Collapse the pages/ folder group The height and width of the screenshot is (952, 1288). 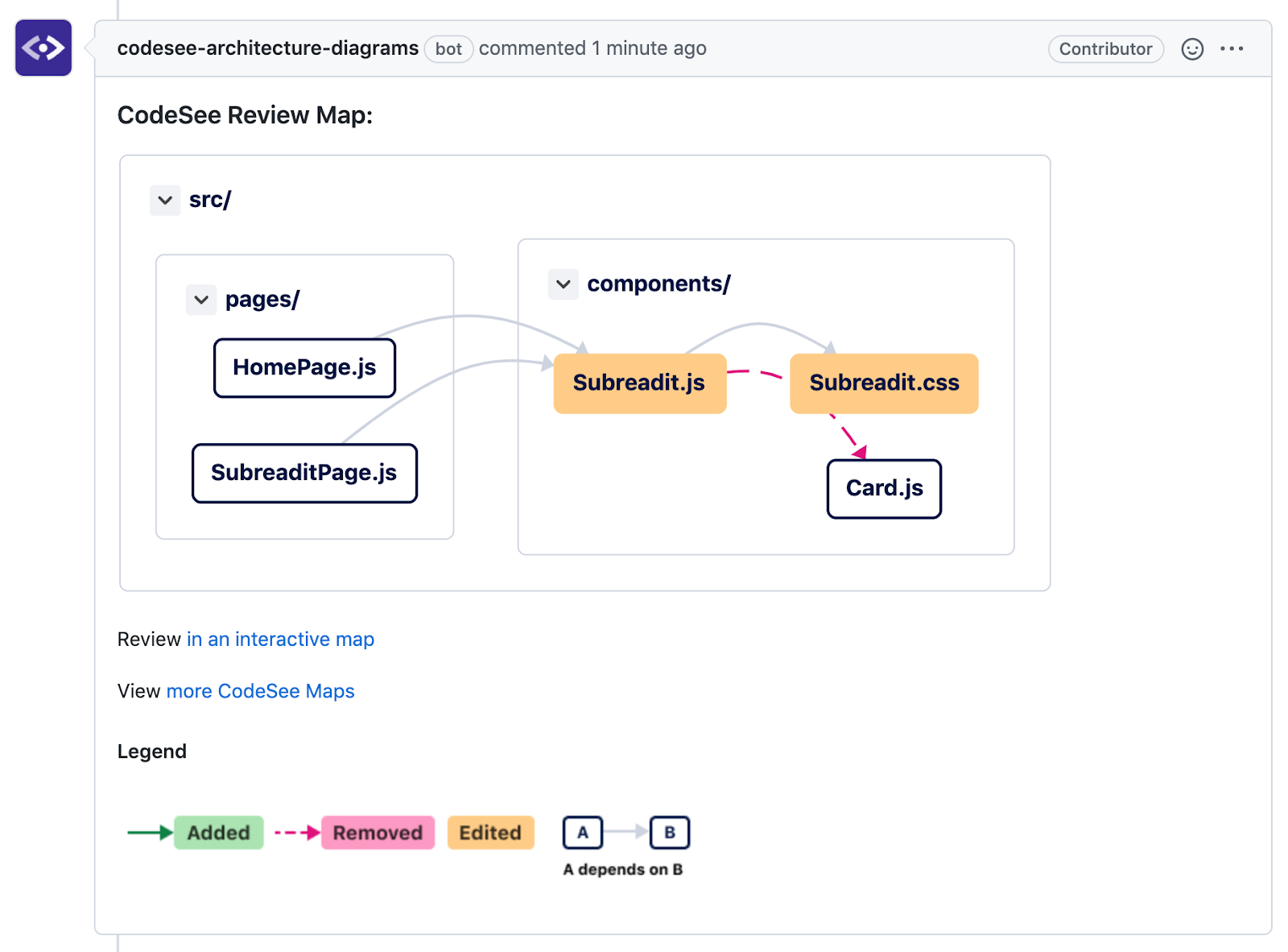coord(201,300)
